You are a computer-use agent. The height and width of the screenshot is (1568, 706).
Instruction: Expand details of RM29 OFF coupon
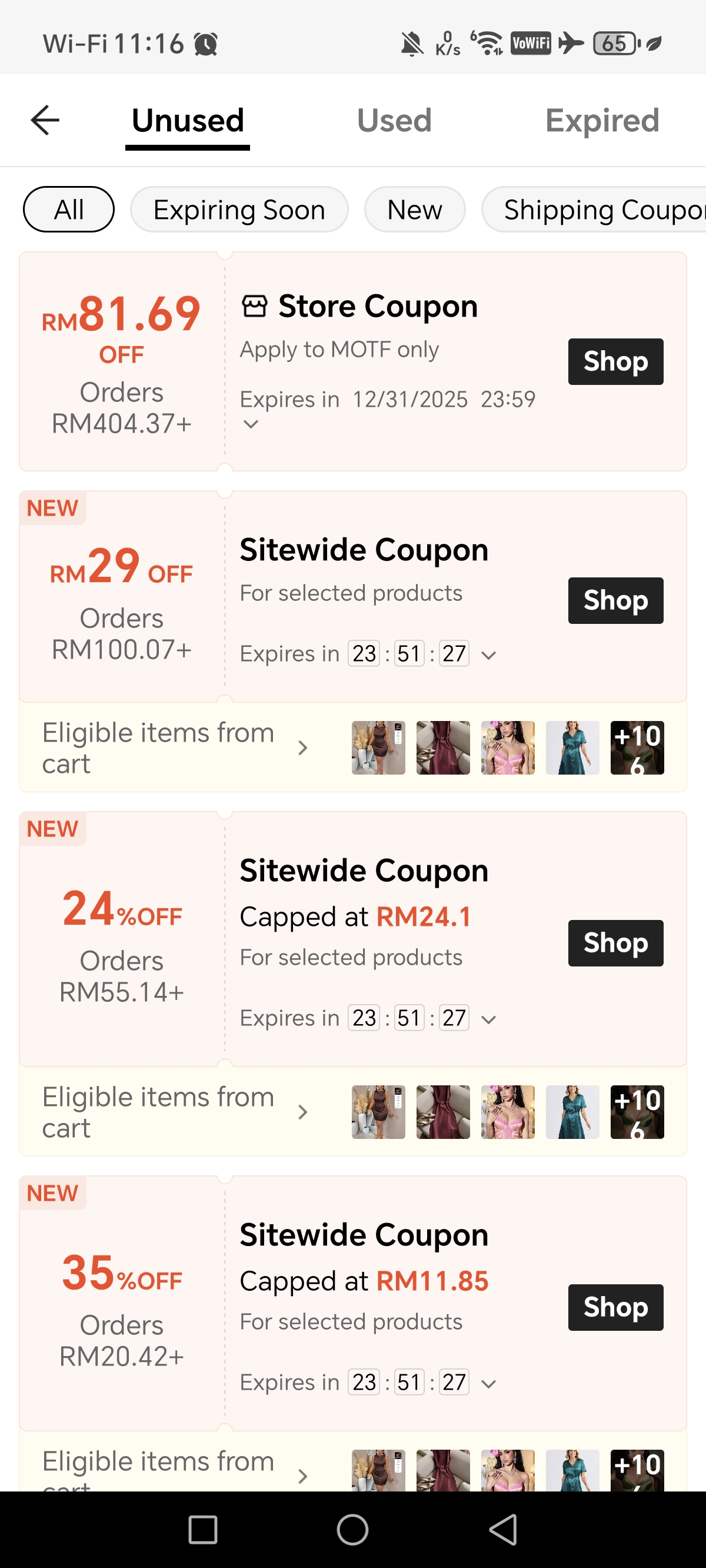pyautogui.click(x=489, y=655)
